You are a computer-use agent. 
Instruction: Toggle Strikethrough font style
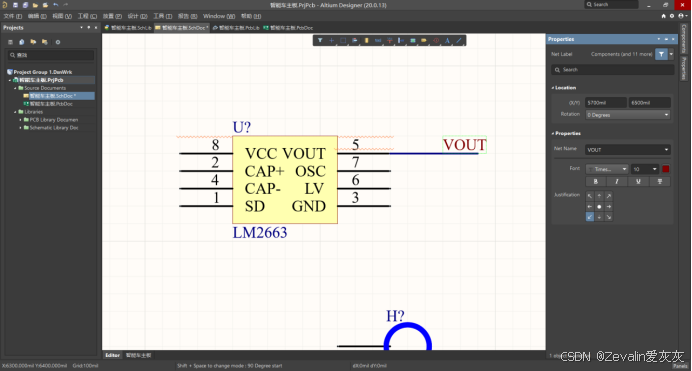click(x=660, y=181)
